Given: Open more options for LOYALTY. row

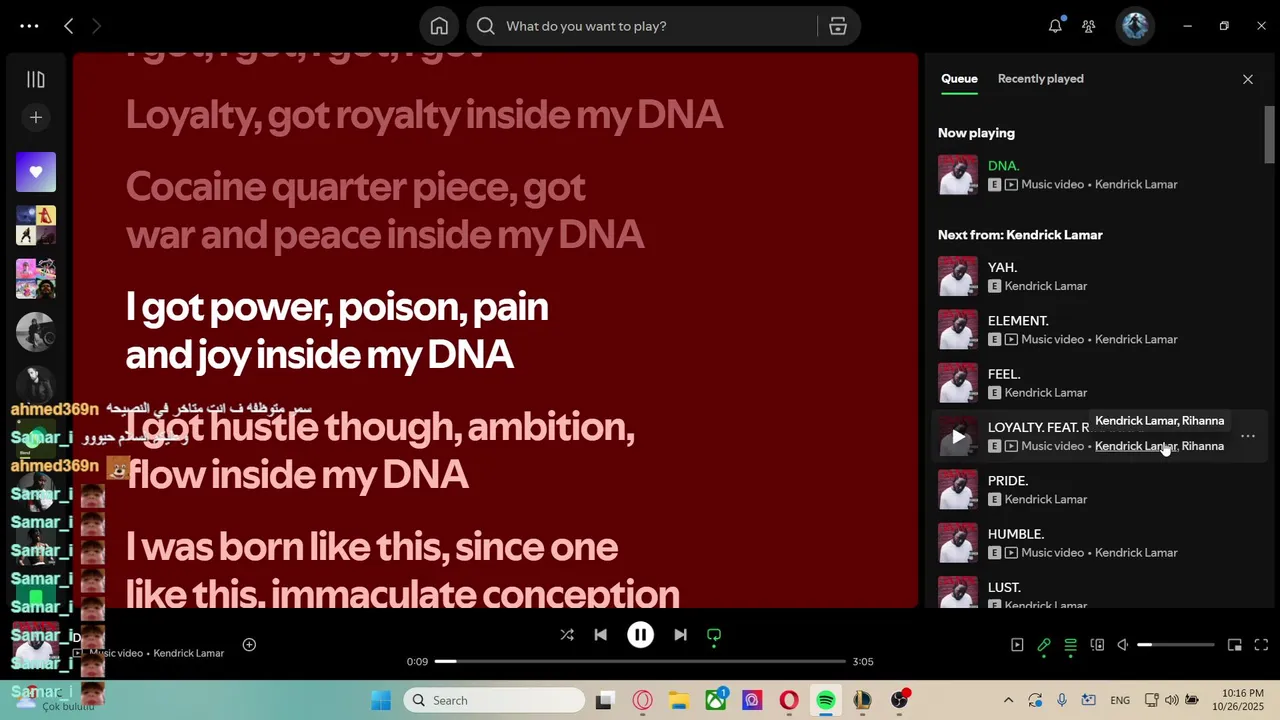Looking at the screenshot, I should pyautogui.click(x=1248, y=436).
